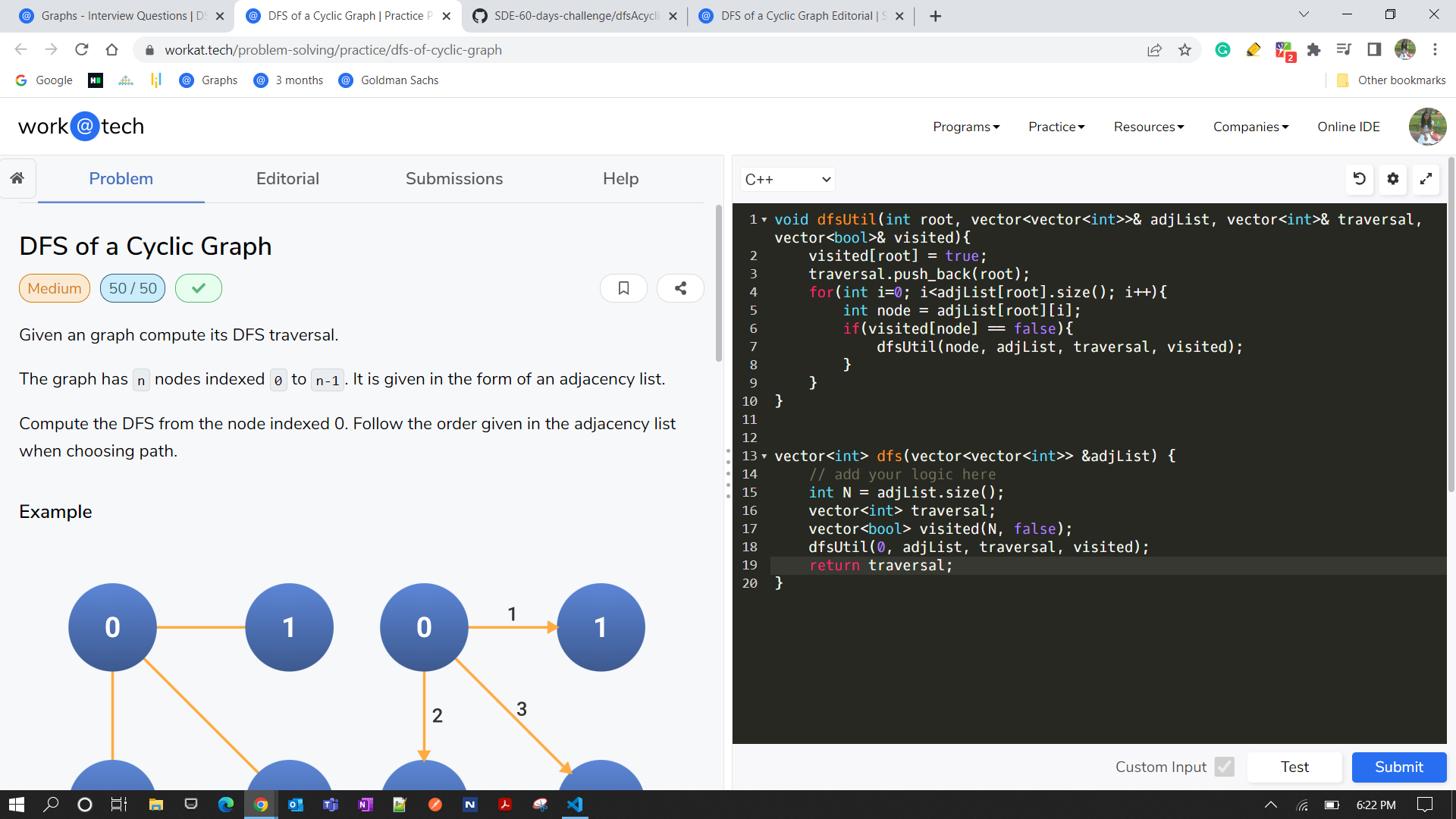The height and width of the screenshot is (819, 1456).
Task: Open OneNote from the taskbar
Action: 366,805
